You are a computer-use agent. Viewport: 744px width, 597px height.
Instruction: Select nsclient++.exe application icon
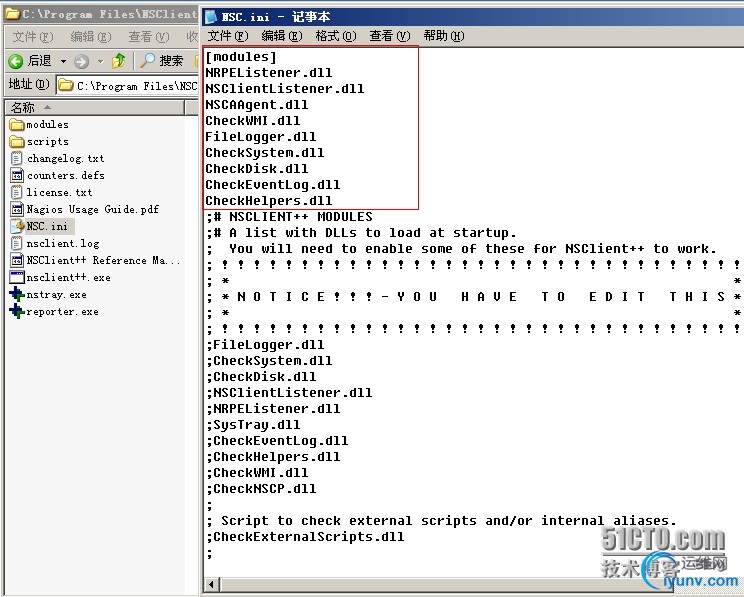point(17,277)
